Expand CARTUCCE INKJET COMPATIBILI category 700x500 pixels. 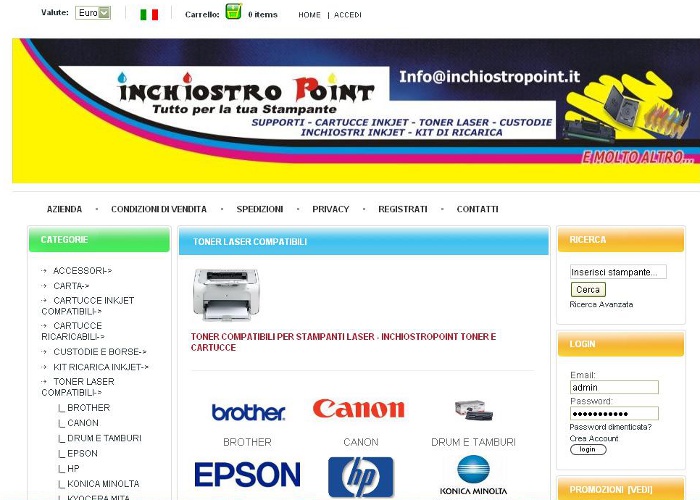[x=88, y=306]
